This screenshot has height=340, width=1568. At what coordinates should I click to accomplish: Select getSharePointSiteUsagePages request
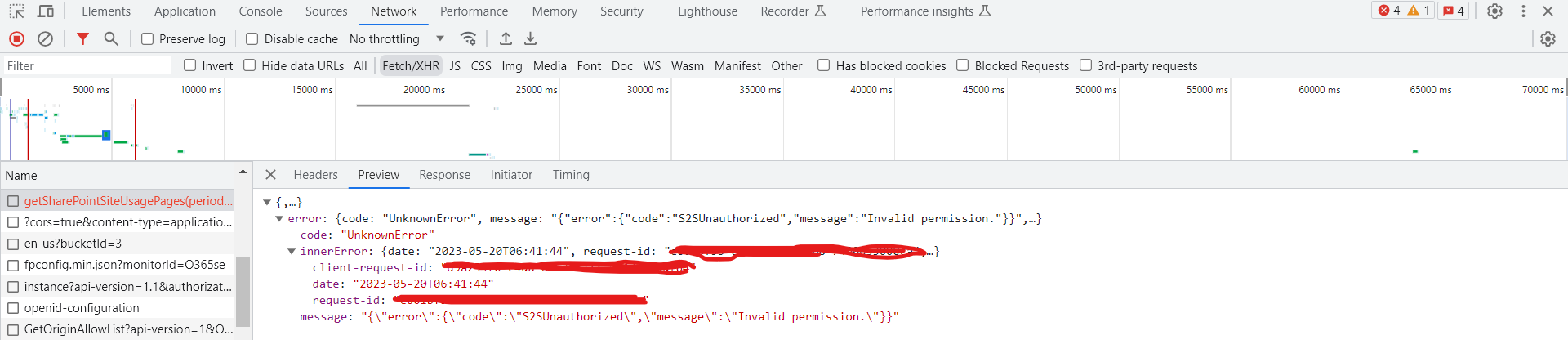pos(127,200)
